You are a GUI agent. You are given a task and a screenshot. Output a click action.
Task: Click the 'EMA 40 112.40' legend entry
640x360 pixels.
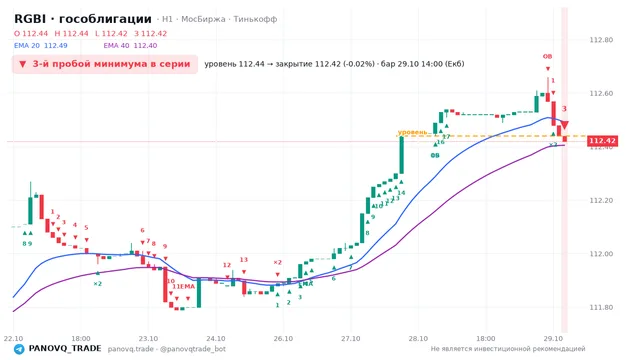[130, 46]
